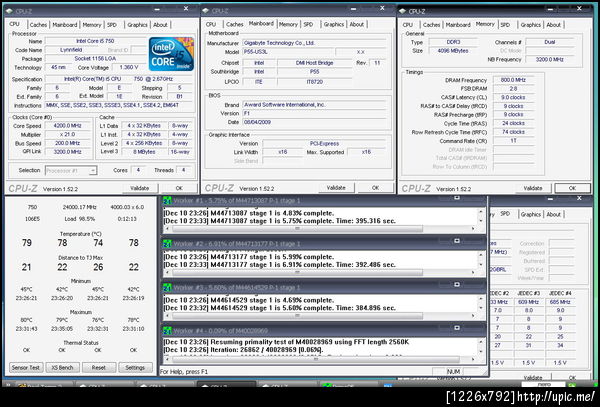Open About tab in the SPD CPU-Z window
This screenshot has height=407, width=600.
pyautogui.click(x=553, y=215)
